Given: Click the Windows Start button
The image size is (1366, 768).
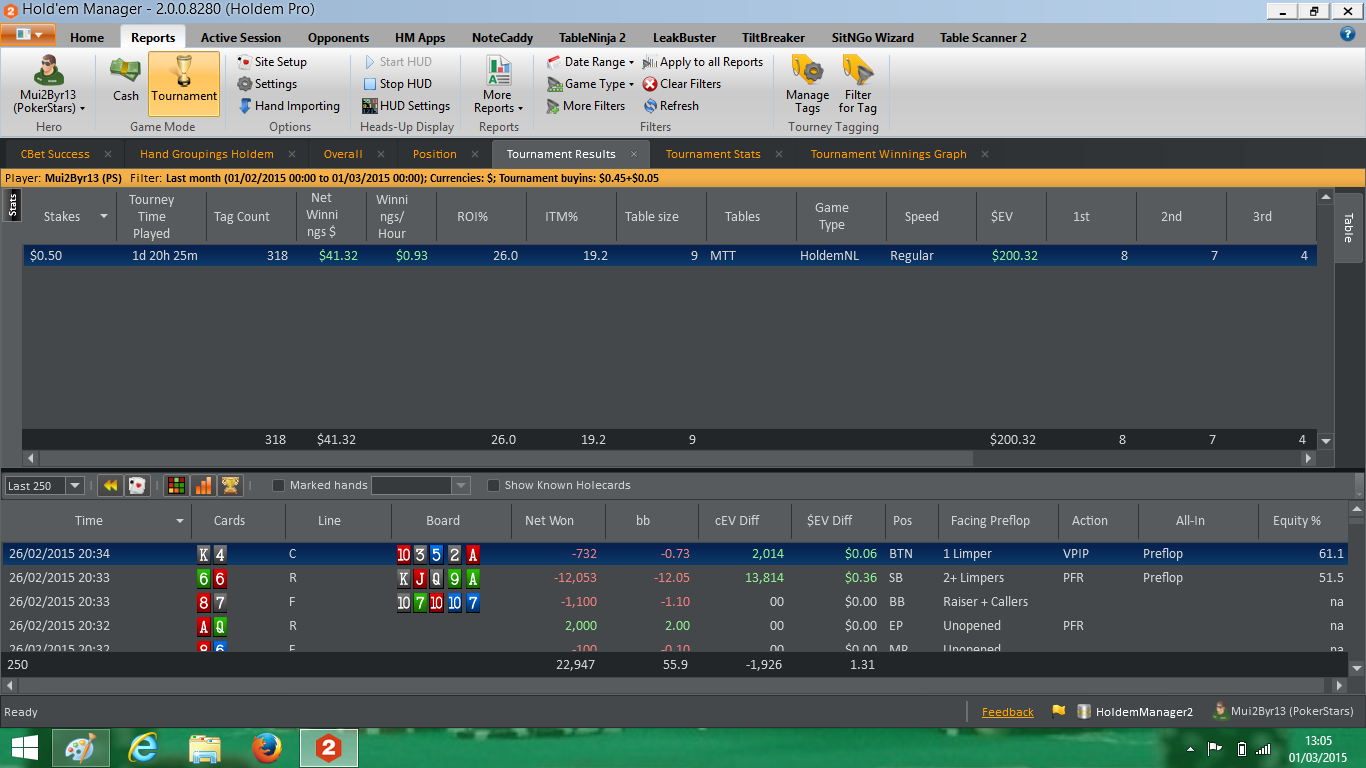Looking at the screenshot, I should [24, 748].
